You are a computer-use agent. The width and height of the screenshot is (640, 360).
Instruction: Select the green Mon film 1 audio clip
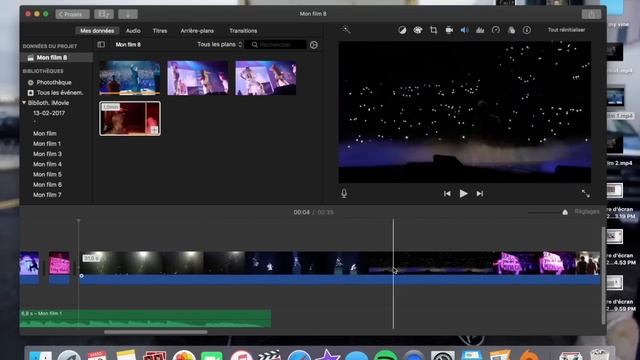(145, 318)
